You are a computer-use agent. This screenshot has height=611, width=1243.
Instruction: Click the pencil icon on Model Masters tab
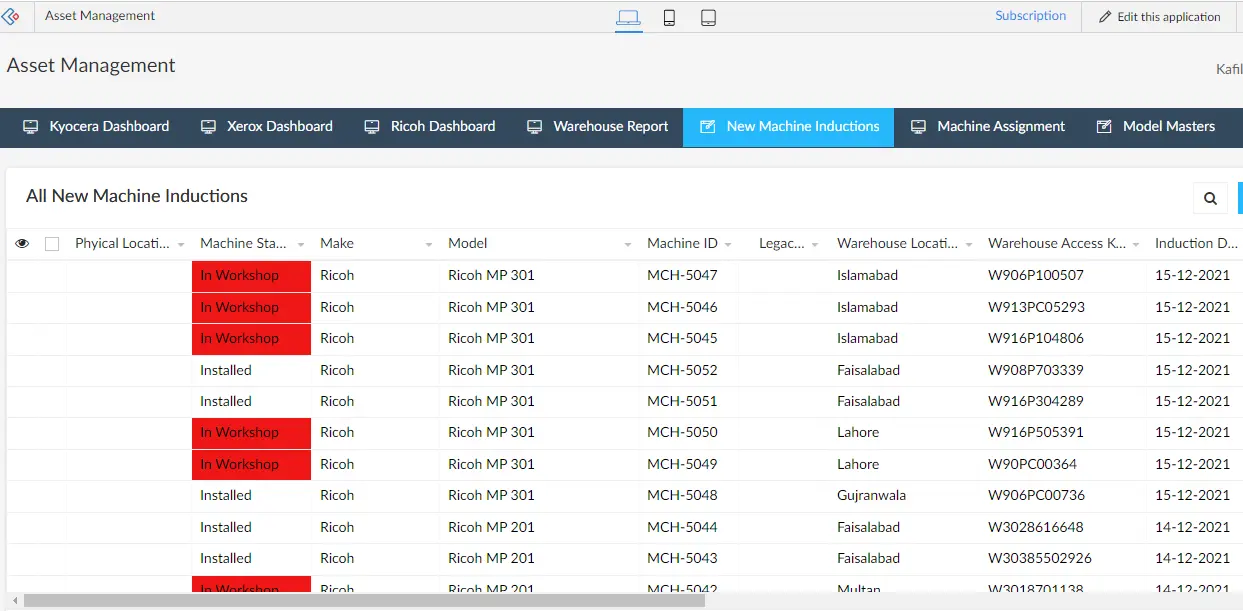pos(1104,126)
